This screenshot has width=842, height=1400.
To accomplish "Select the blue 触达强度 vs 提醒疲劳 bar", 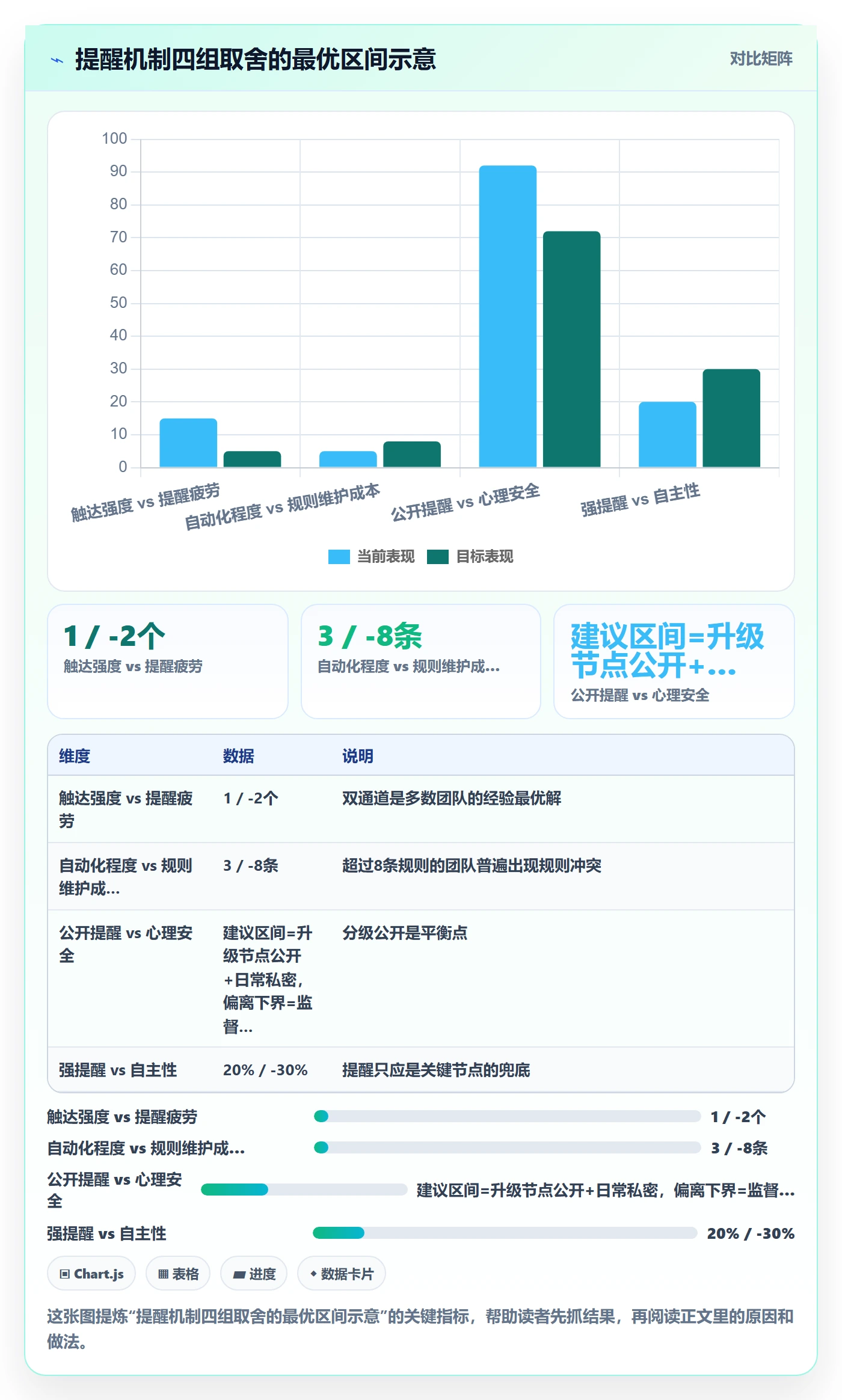I will point(188,443).
